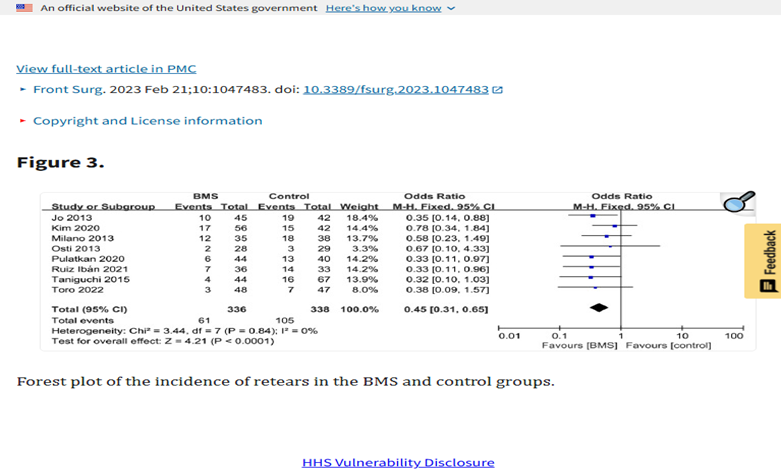Expand the chevron beside "Here's how you know"

pyautogui.click(x=451, y=8)
